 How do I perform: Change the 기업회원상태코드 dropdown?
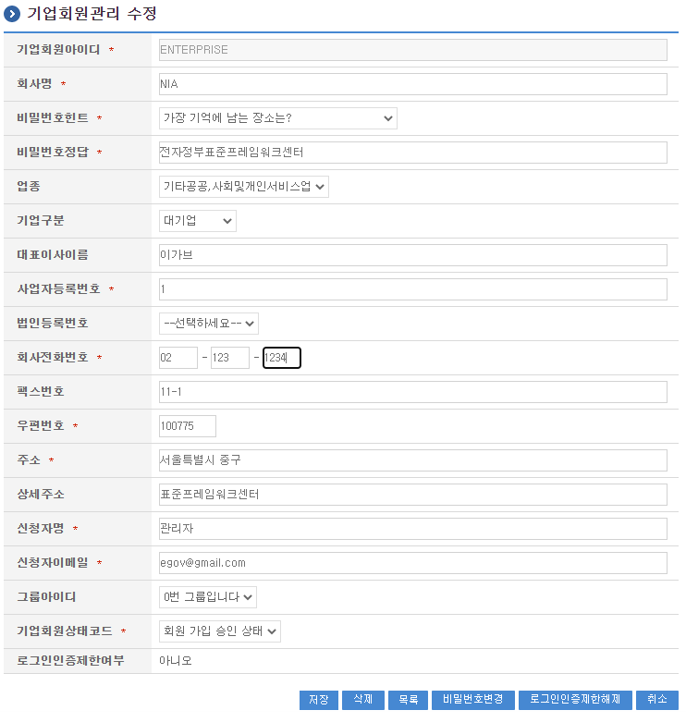[x=219, y=630]
